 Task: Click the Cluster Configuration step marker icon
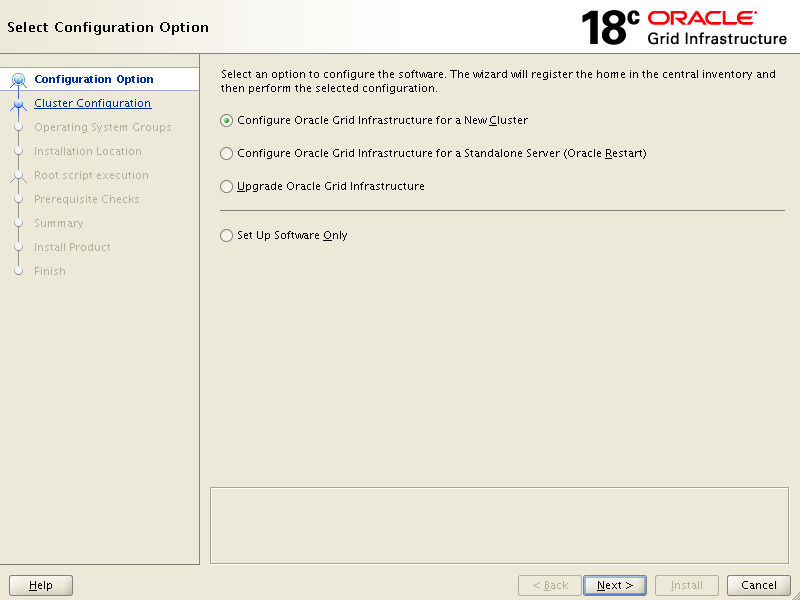pyautogui.click(x=19, y=104)
